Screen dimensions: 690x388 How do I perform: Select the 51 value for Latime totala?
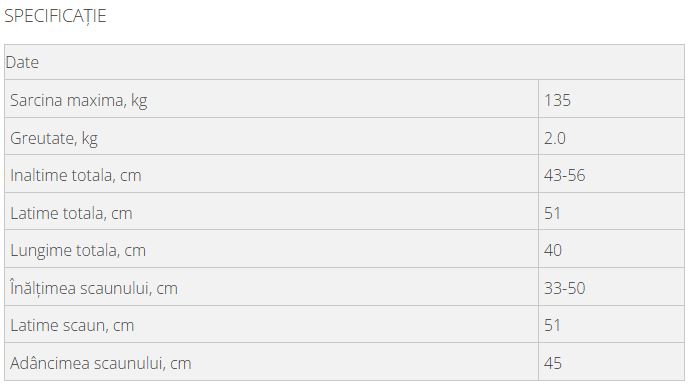pyautogui.click(x=552, y=213)
